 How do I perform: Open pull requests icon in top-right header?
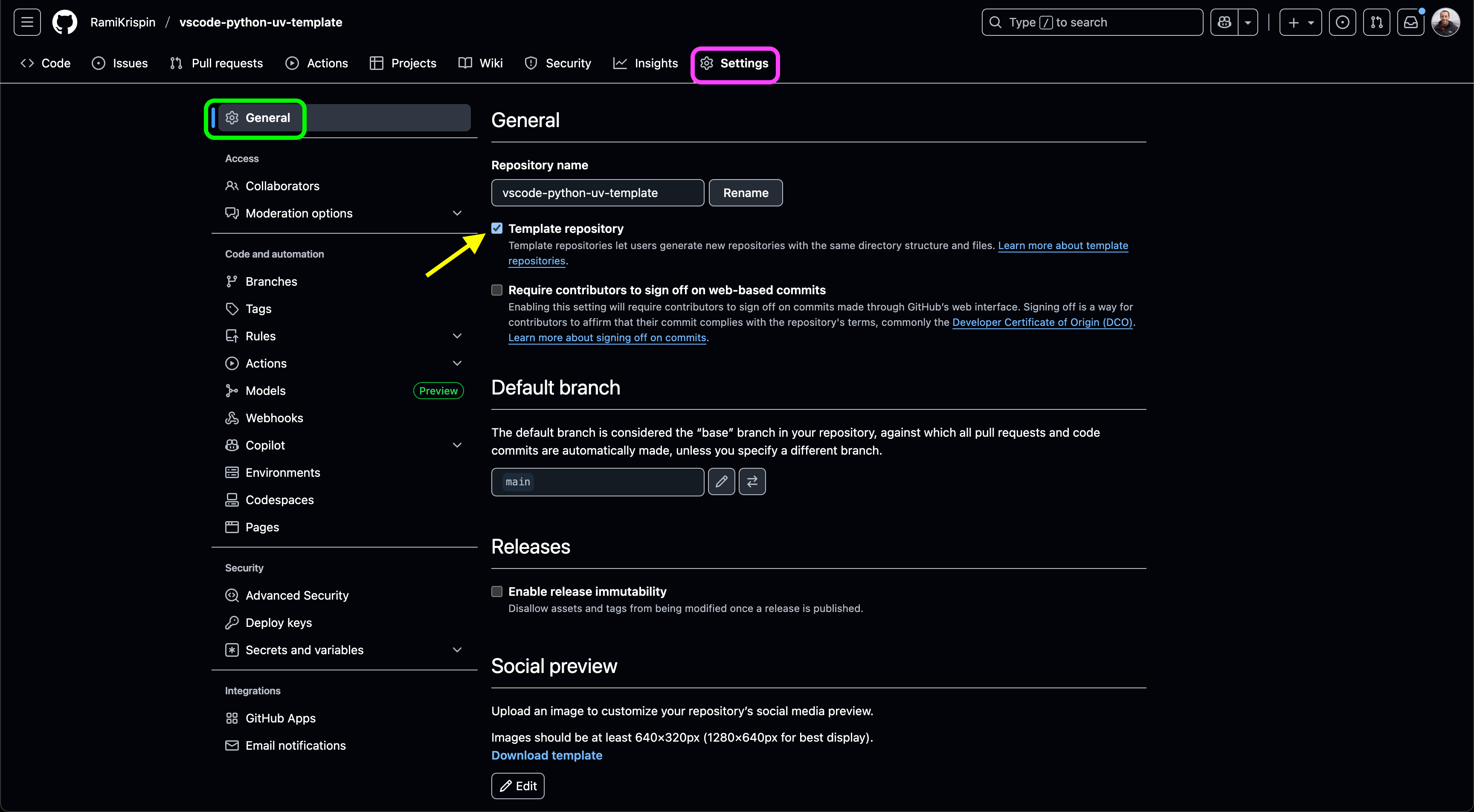click(x=1376, y=22)
